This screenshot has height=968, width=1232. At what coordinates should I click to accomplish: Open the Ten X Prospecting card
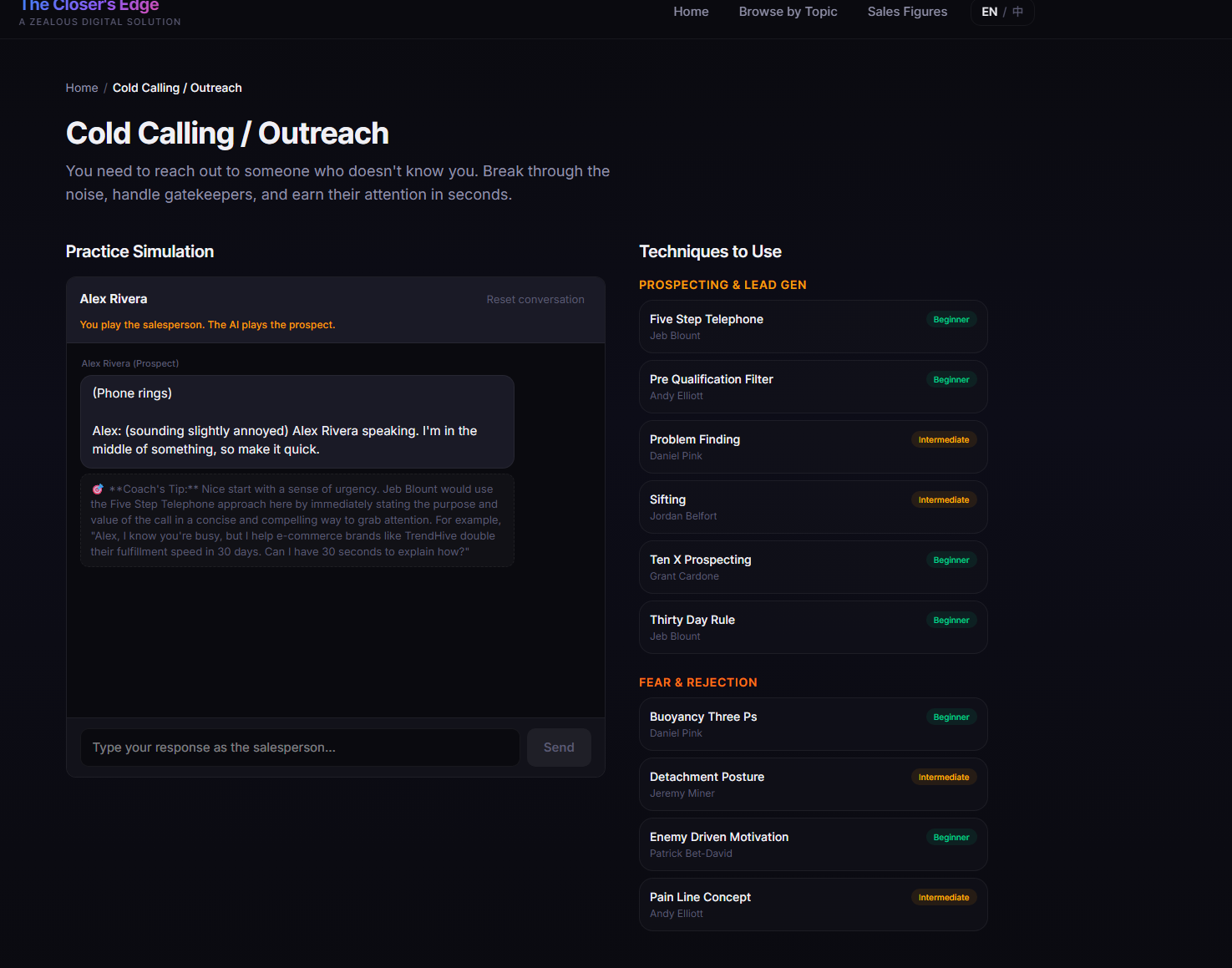(x=812, y=566)
